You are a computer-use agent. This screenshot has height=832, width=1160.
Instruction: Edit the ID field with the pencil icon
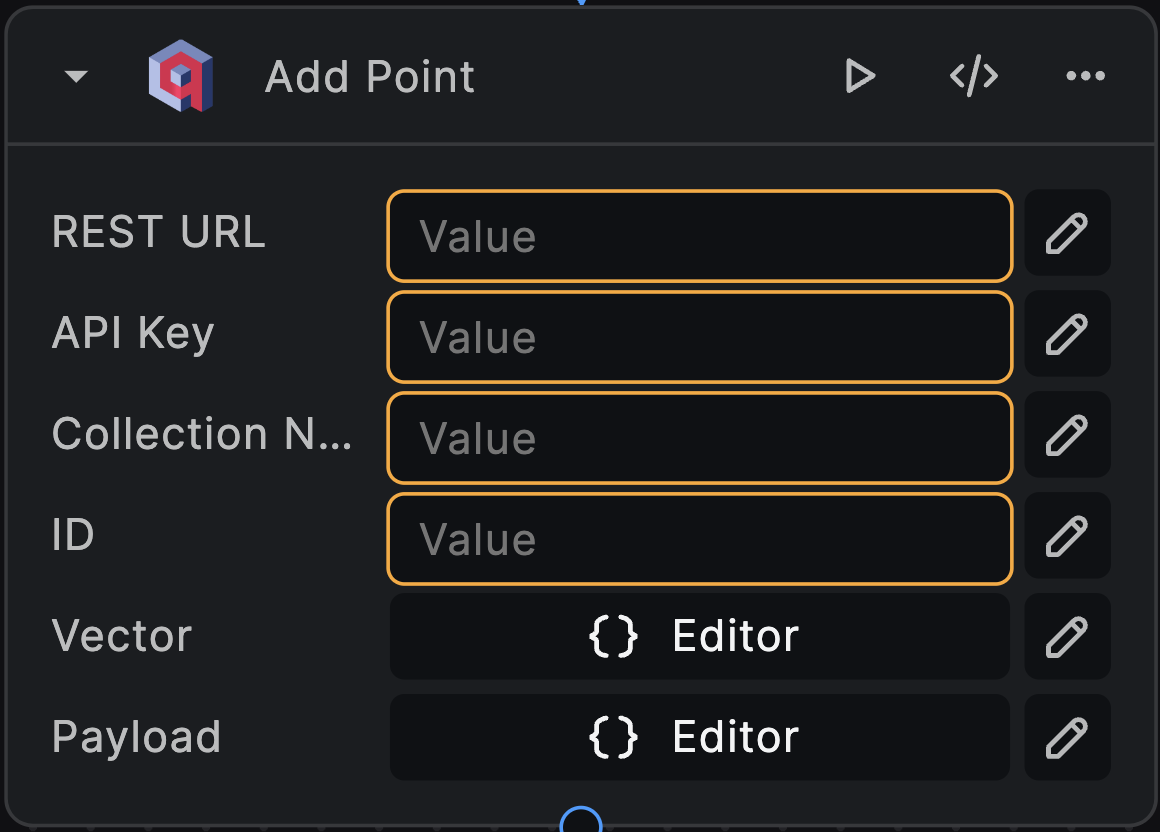click(1067, 536)
